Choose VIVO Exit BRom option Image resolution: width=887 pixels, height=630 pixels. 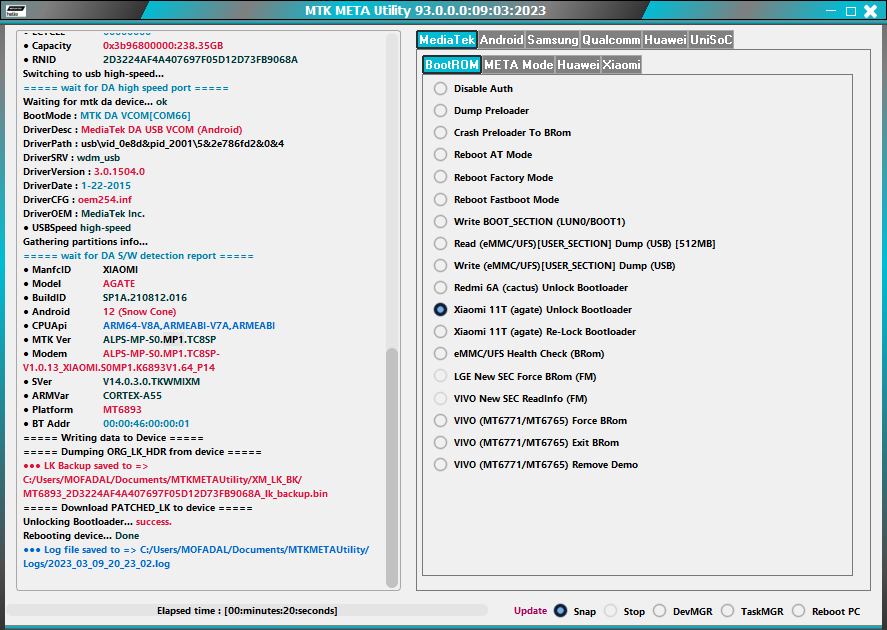(440, 443)
